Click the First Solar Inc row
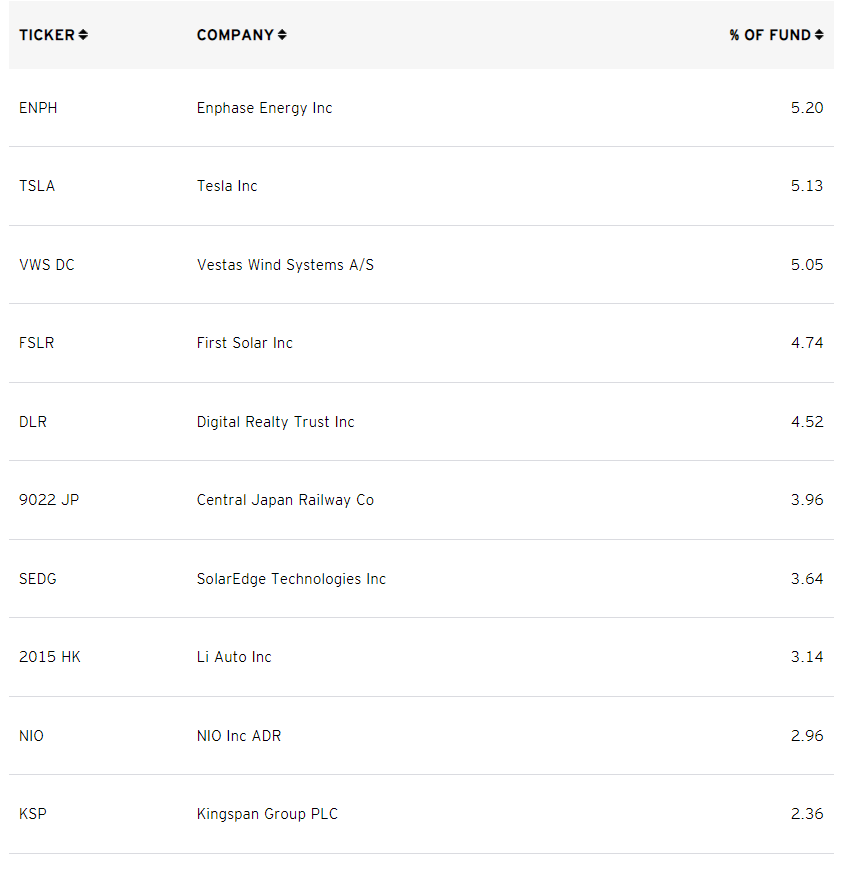 click(421, 343)
